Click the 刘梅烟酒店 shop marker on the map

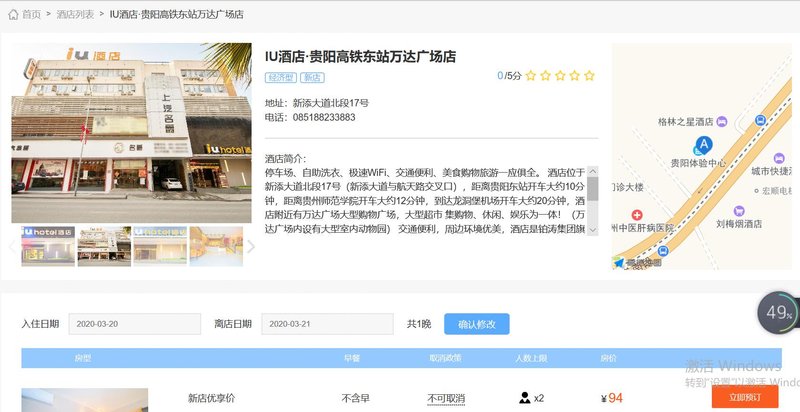[739, 211]
